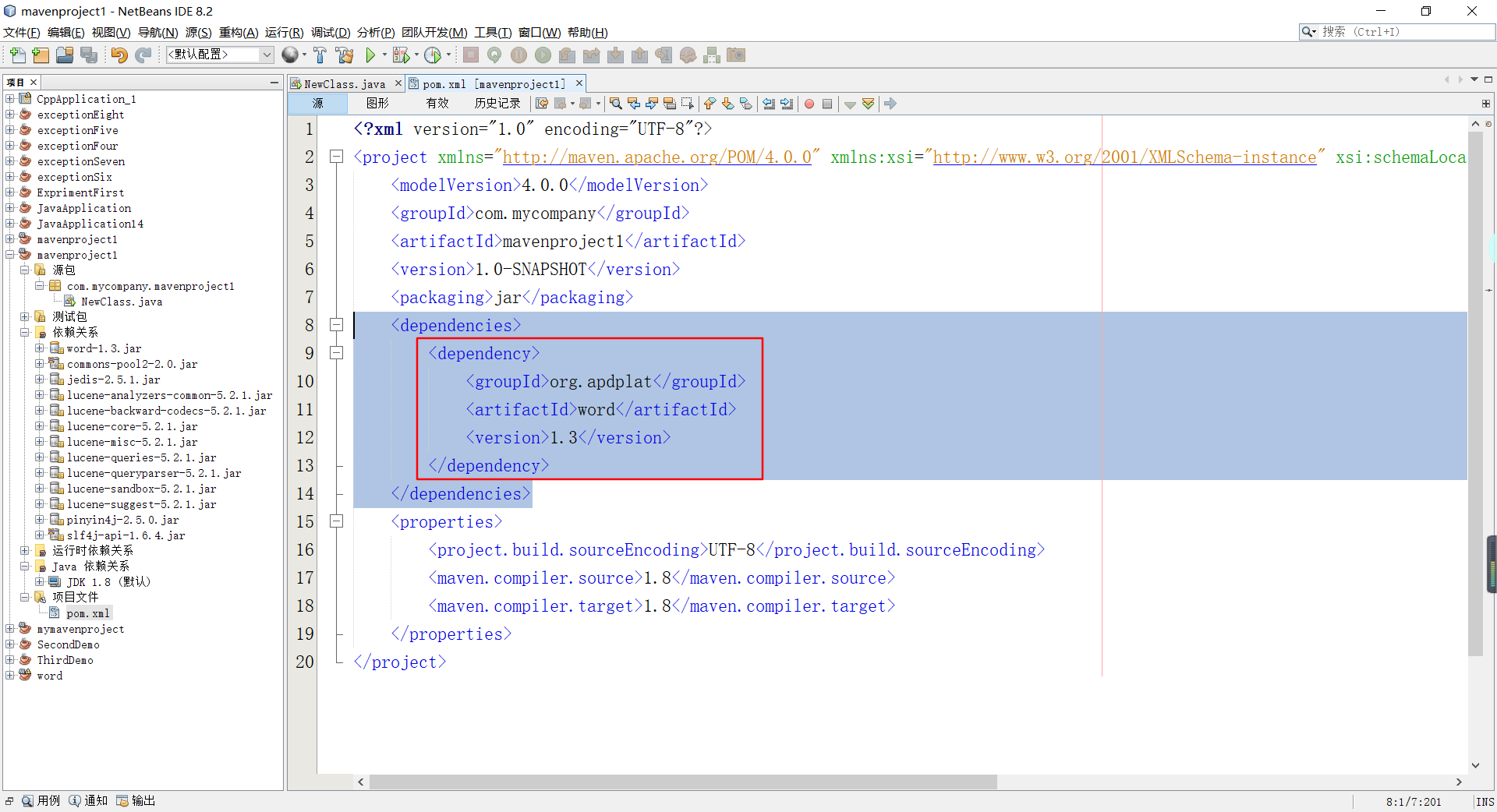Expand the JDK 1.8 tree node

click(40, 581)
